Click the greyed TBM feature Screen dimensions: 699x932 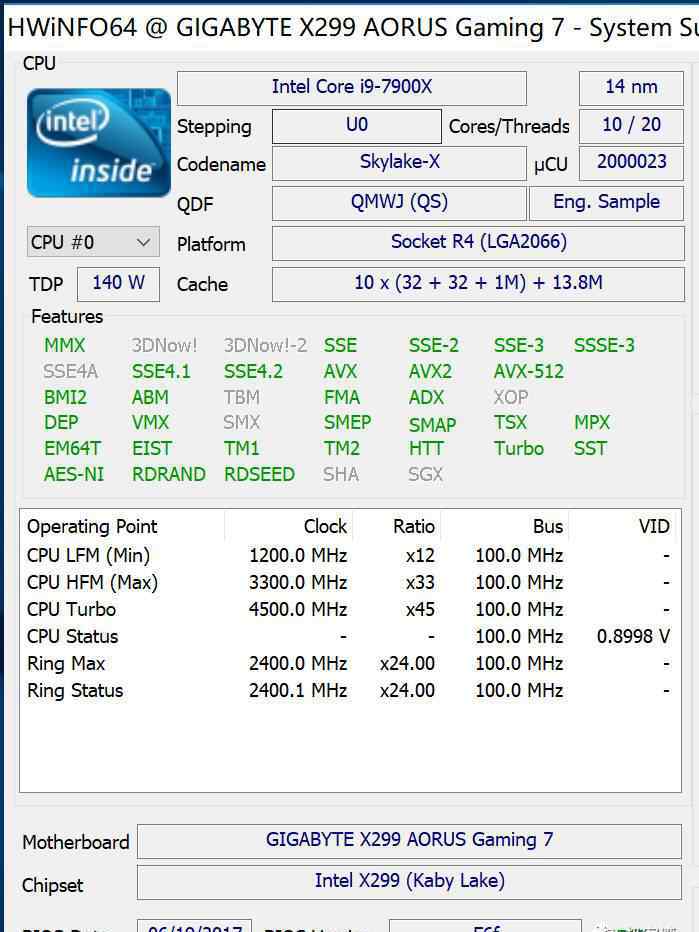241,397
